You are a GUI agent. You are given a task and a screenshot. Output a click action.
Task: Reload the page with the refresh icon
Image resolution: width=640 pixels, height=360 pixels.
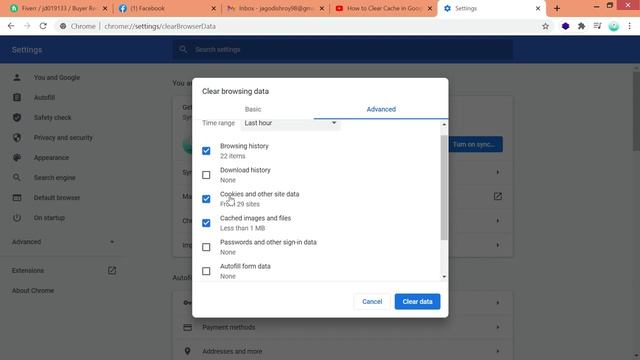(43, 26)
